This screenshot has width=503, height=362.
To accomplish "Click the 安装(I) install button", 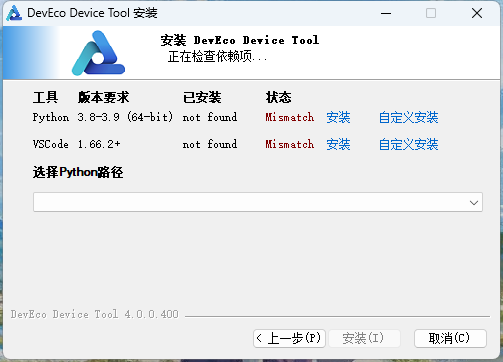I will (364, 338).
